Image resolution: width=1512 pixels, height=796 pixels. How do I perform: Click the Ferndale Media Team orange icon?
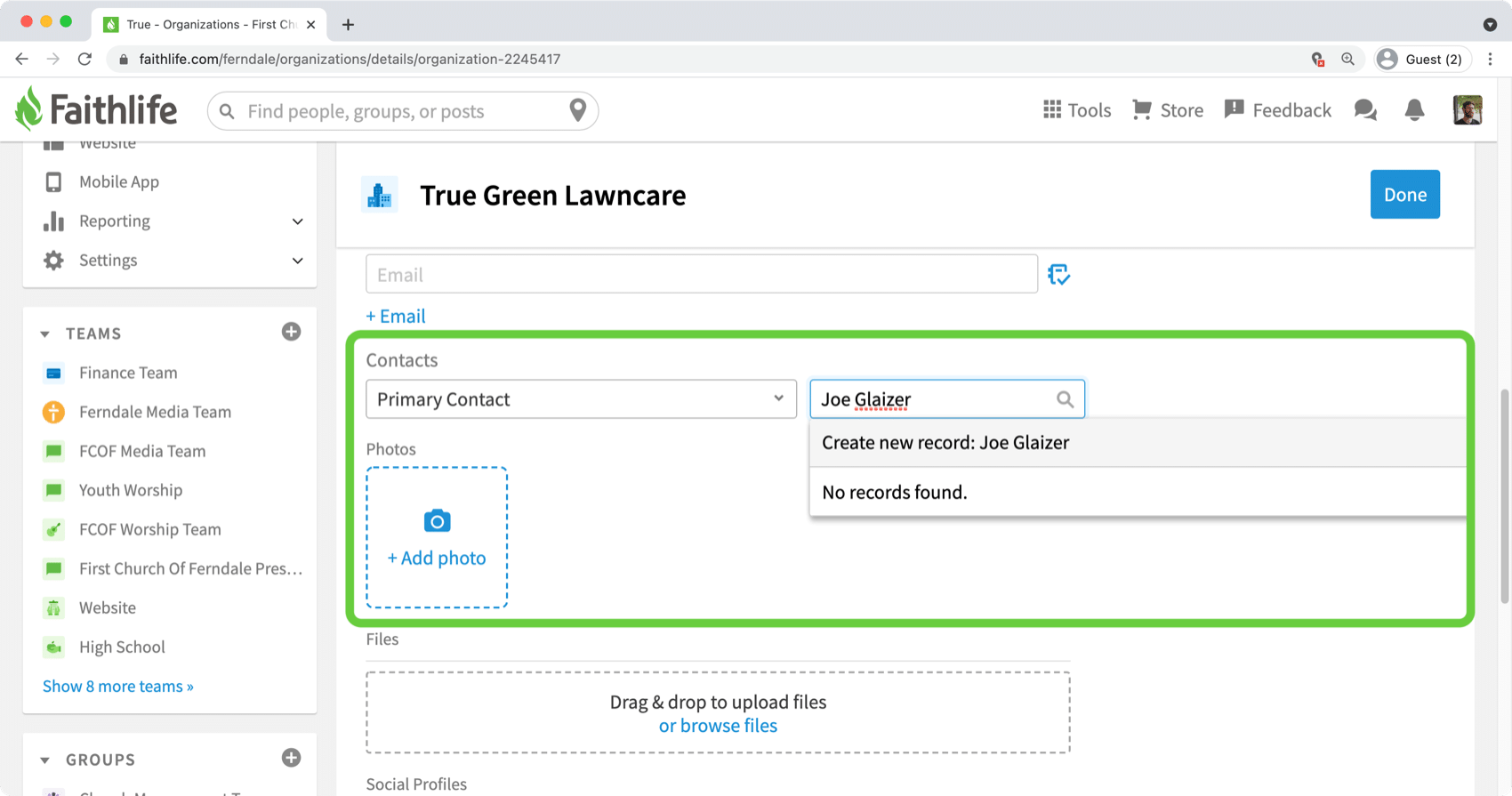click(53, 412)
